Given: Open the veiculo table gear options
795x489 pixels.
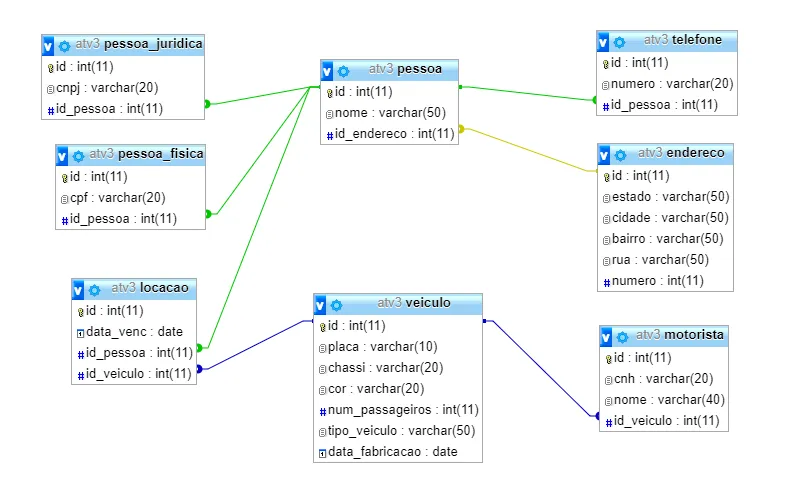Looking at the screenshot, I should click(337, 305).
